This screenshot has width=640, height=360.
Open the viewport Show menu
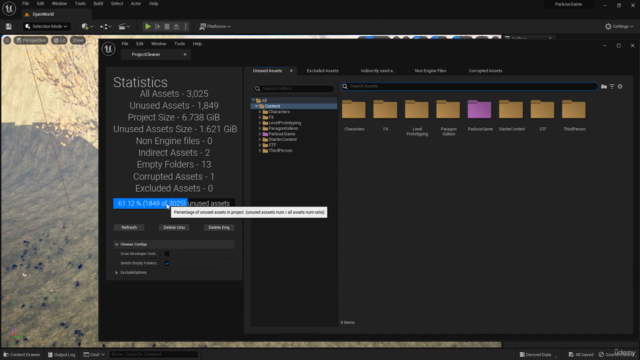point(78,40)
